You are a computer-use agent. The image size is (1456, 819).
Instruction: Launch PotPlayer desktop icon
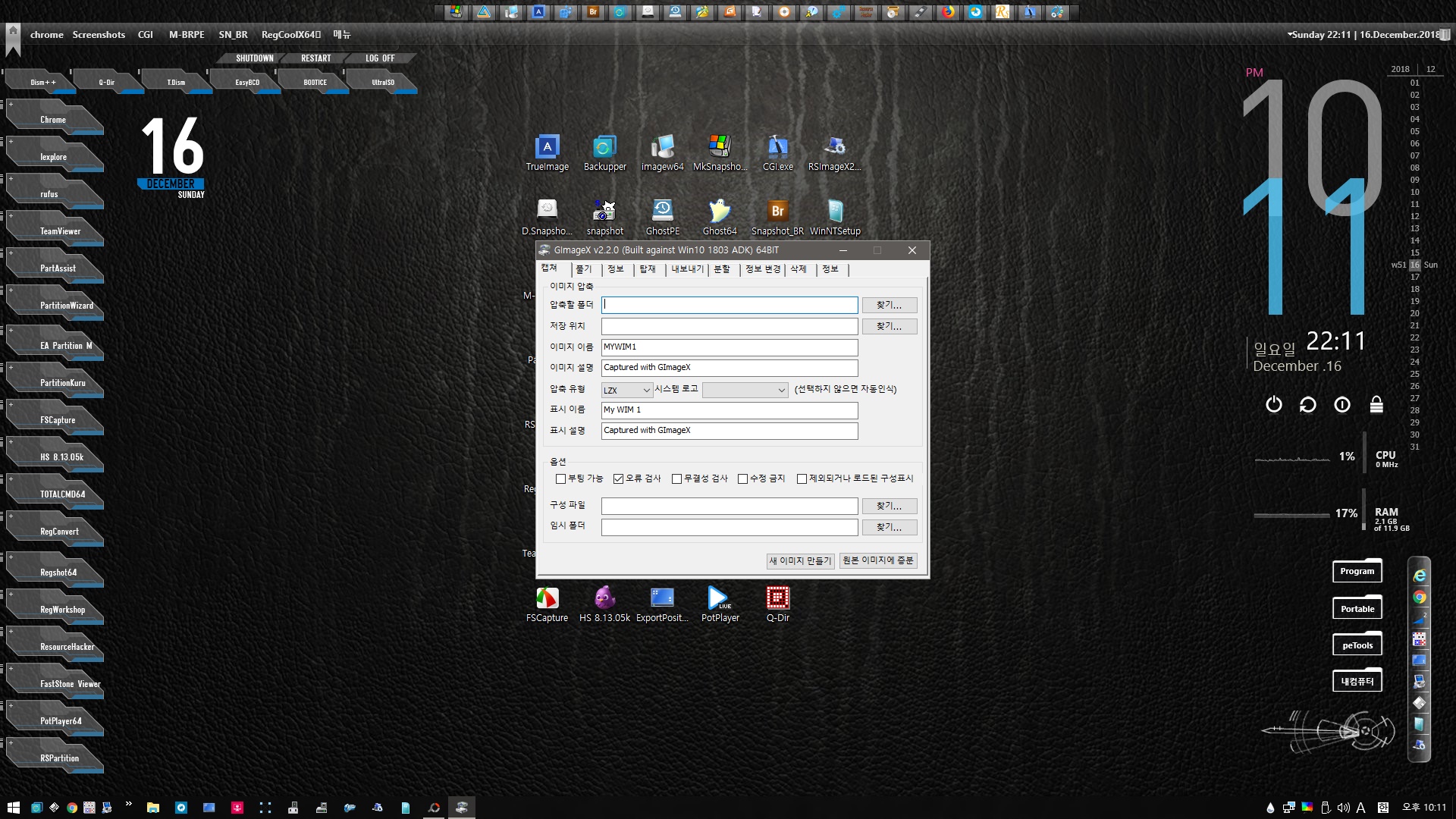tap(720, 604)
